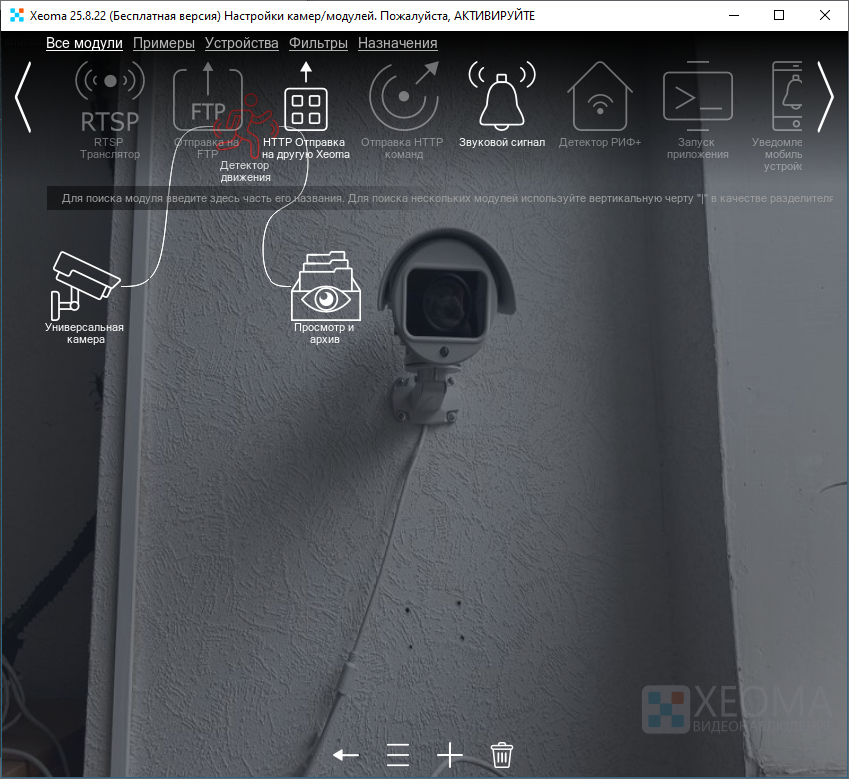Open the Фильтры tab
The width and height of the screenshot is (849, 779).
click(x=318, y=43)
